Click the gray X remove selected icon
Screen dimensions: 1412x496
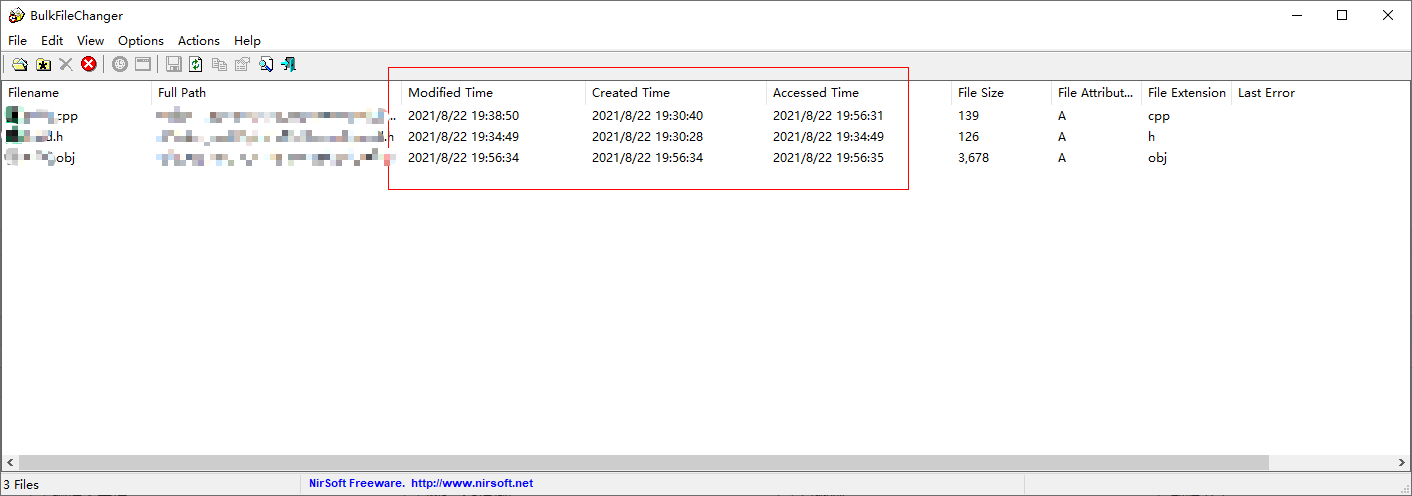66,65
